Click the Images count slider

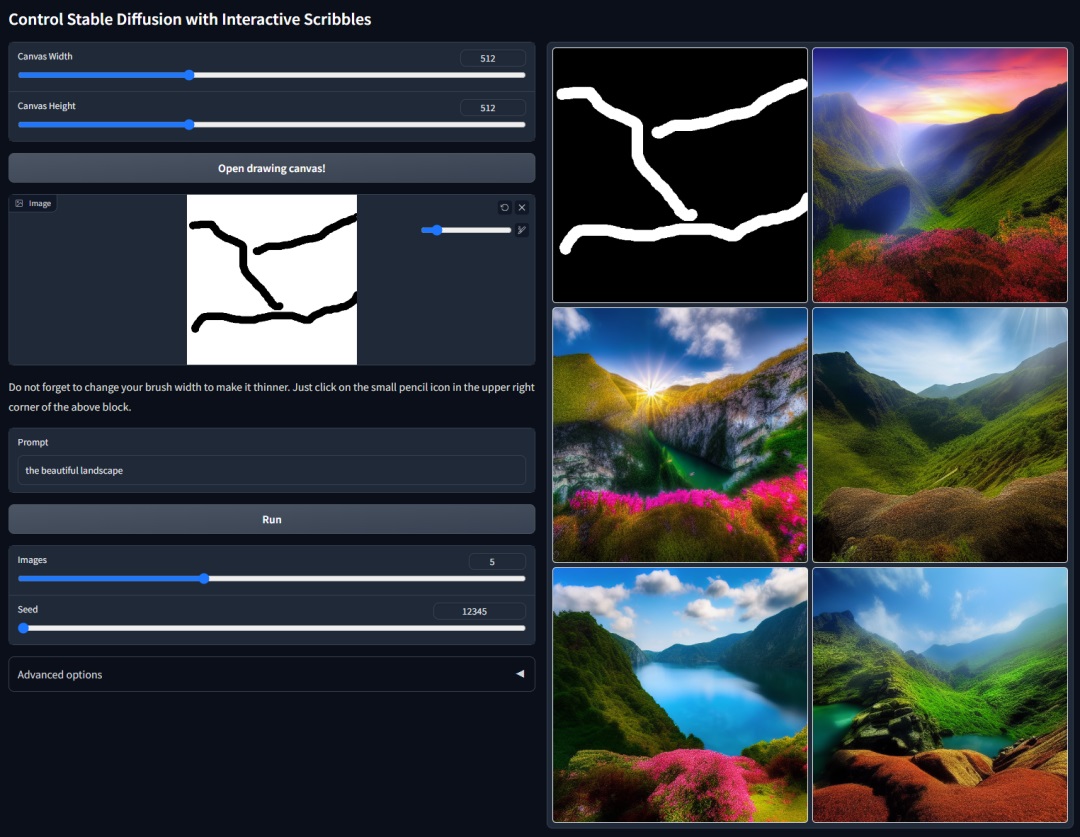tap(205, 578)
